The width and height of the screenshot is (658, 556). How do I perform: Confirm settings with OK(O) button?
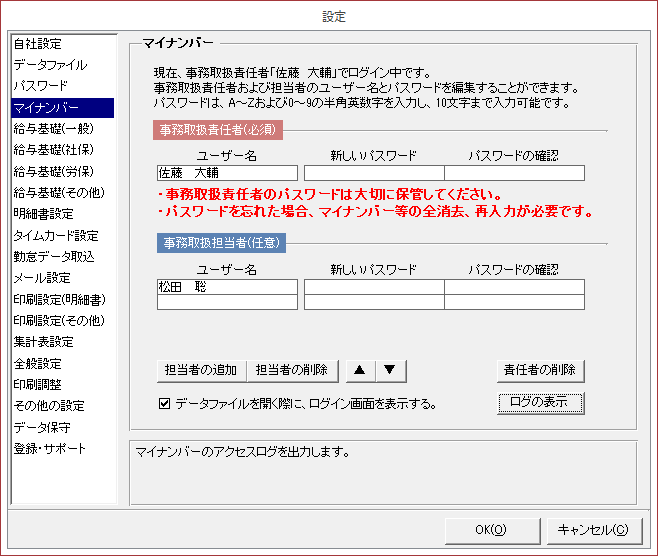[x=492, y=530]
